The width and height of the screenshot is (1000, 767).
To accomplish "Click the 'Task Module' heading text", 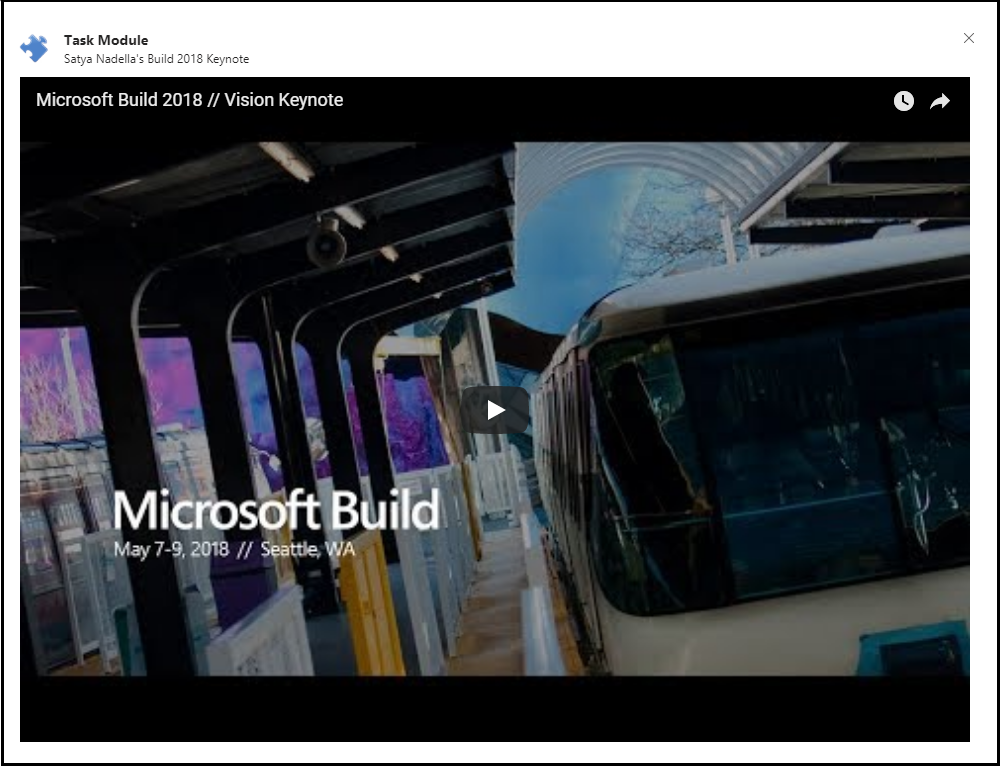I will click(x=106, y=40).
